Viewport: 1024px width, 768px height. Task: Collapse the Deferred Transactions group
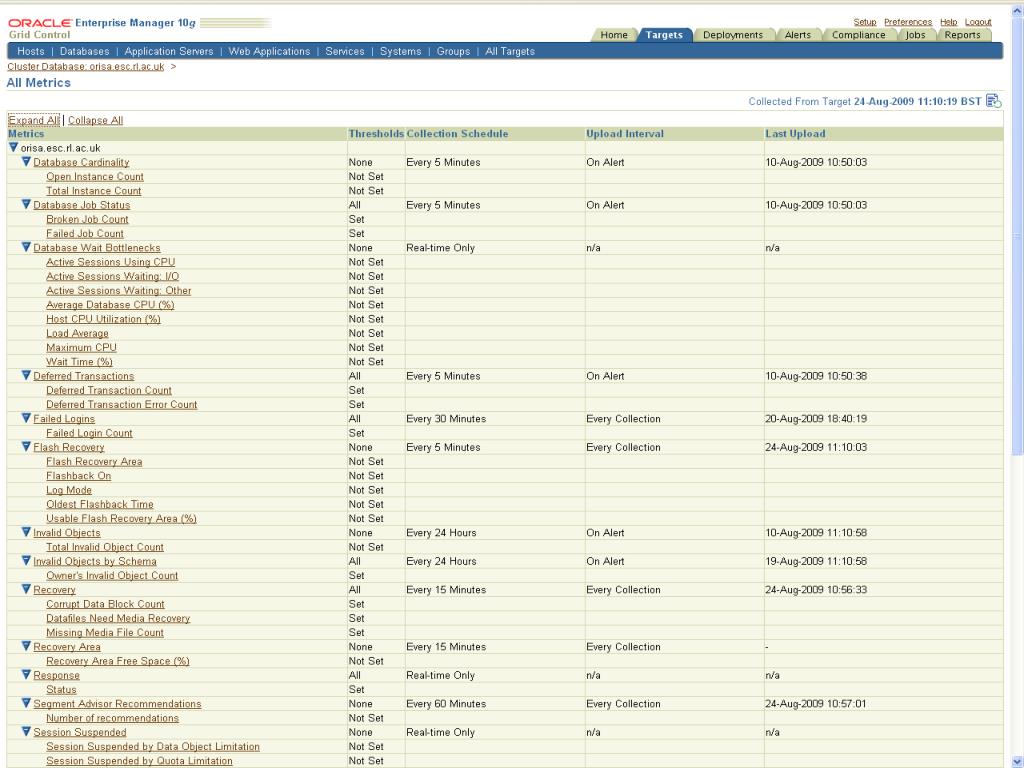pos(26,376)
